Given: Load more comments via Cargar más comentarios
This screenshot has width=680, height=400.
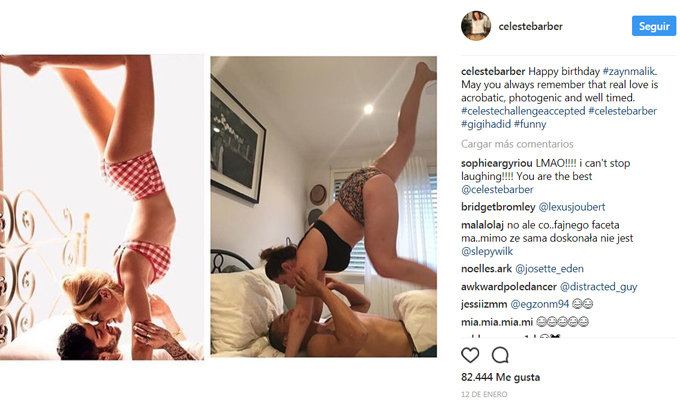Looking at the screenshot, I should pos(517,144).
